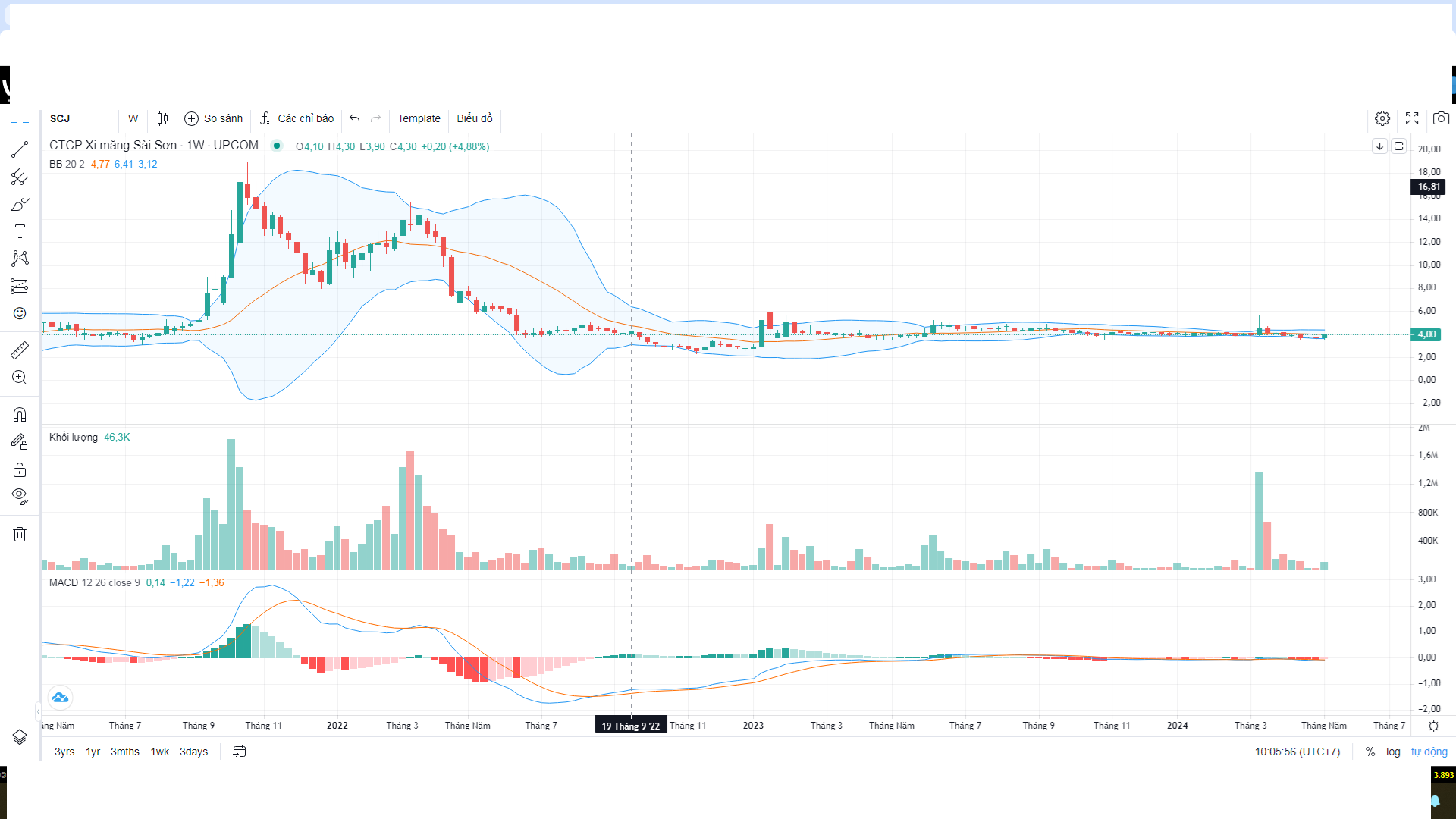The width and height of the screenshot is (1456, 819).
Task: Open the go-to-date calendar icon
Action: point(239,752)
